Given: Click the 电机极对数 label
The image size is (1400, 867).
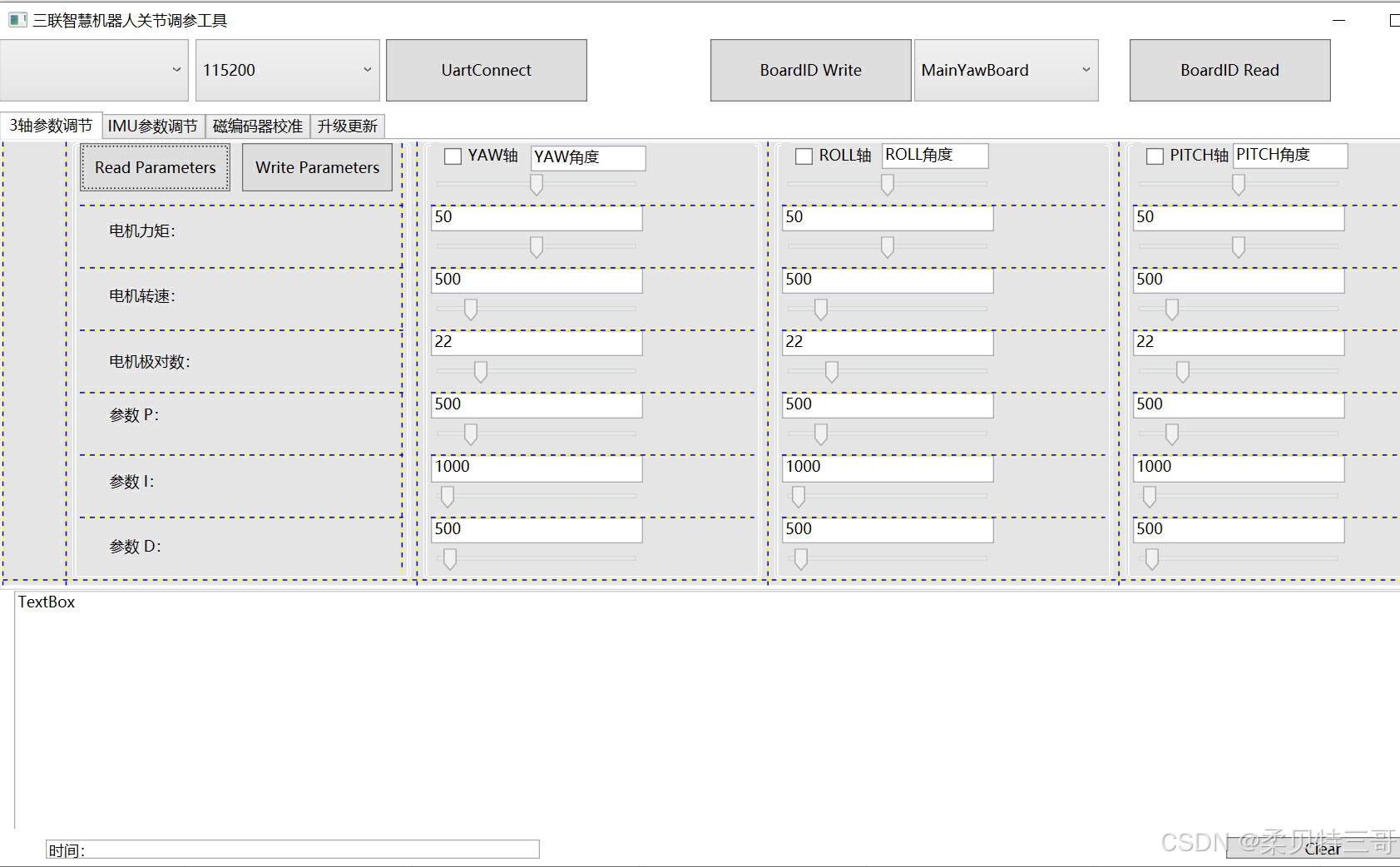Looking at the screenshot, I should click(x=150, y=362).
